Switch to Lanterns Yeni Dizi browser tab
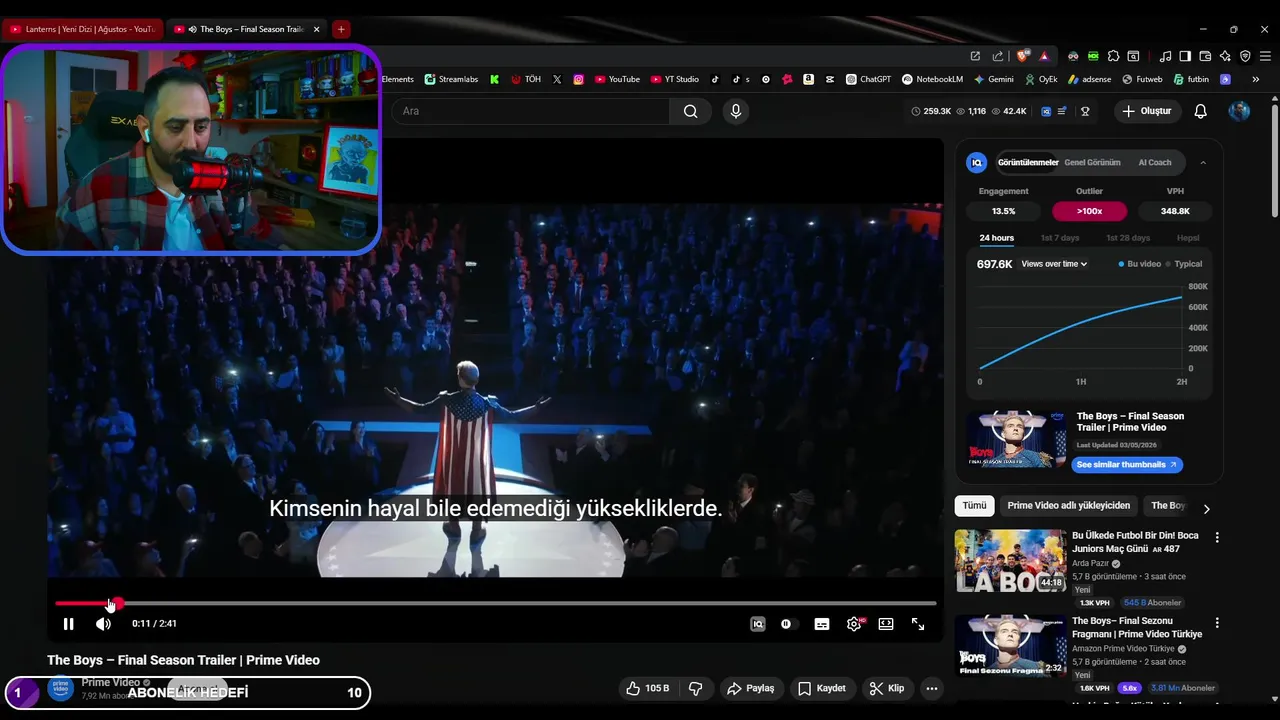1280x720 pixels. 82,29
